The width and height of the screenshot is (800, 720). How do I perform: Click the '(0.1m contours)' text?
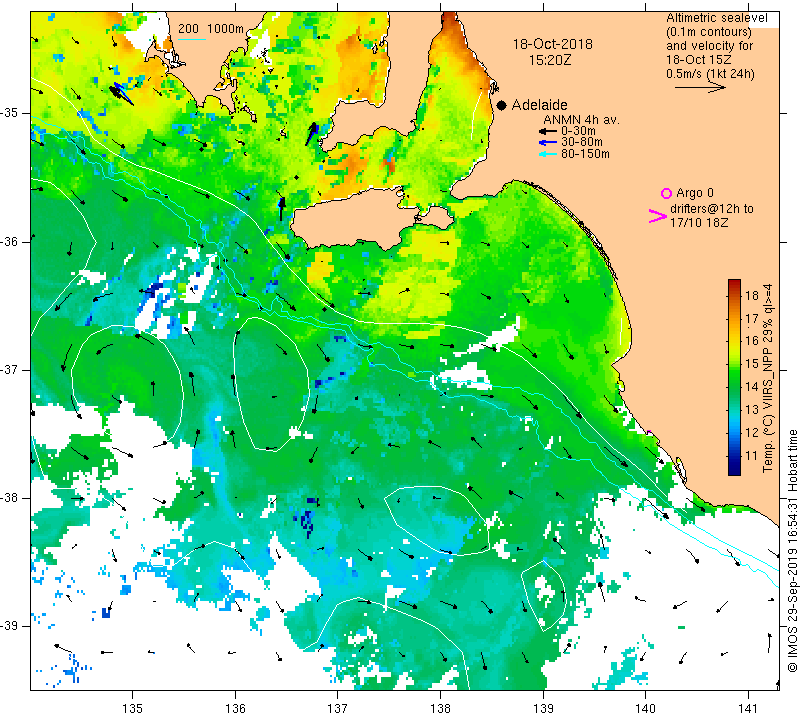pos(708,32)
